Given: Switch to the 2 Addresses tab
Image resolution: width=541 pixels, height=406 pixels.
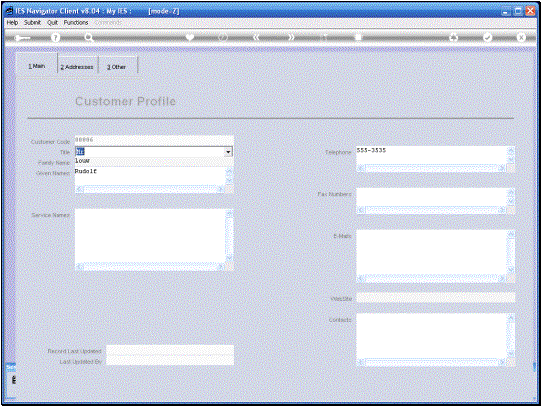Looking at the screenshot, I should [x=77, y=67].
